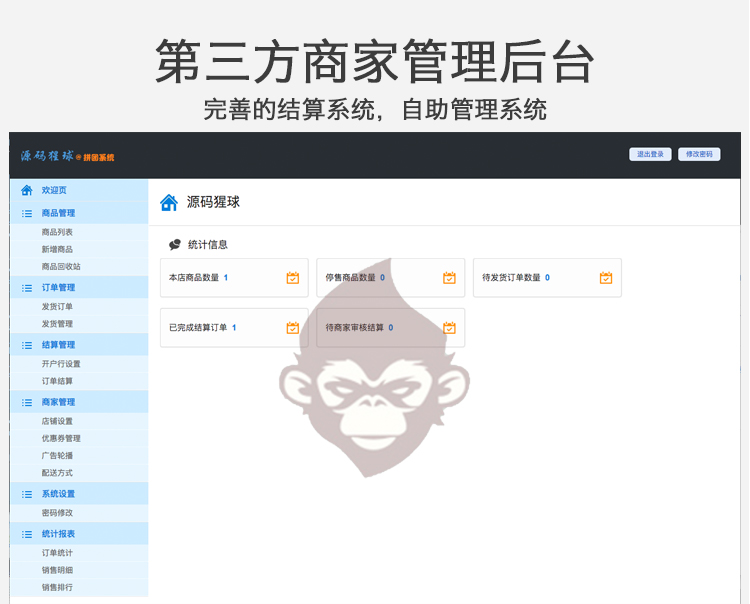Click the home icon beside 欢迎页
The height and width of the screenshot is (604, 750).
coord(26,190)
